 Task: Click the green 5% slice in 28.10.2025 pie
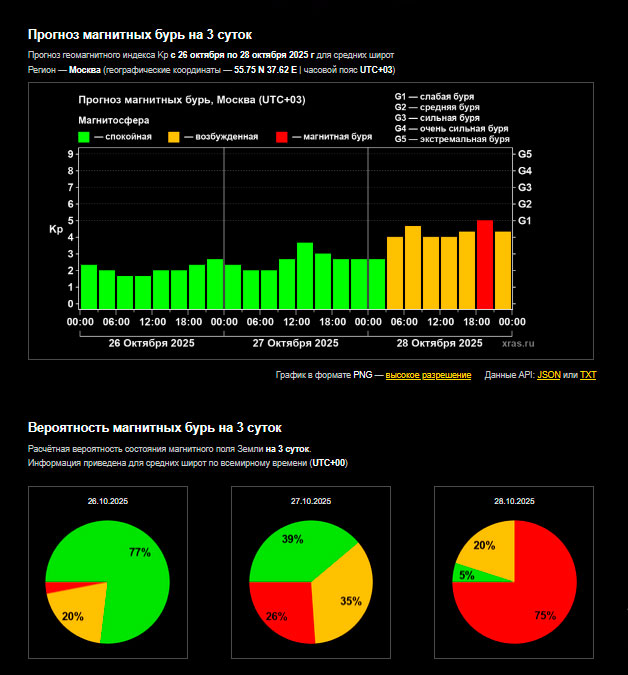point(466,575)
